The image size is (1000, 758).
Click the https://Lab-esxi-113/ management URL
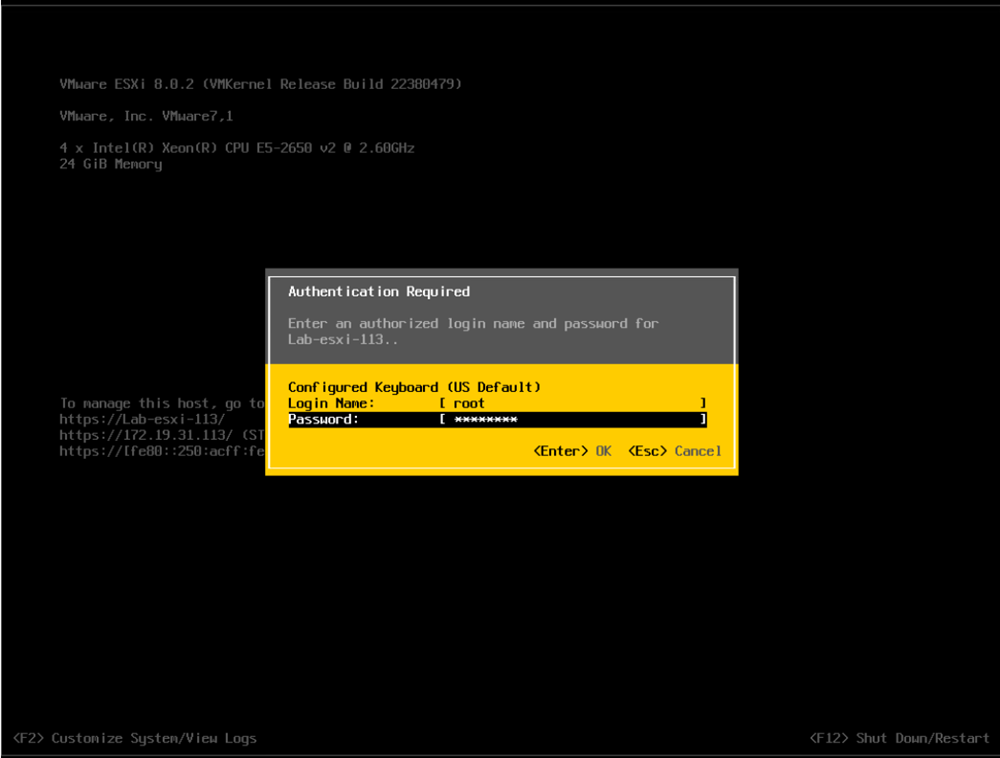142,419
